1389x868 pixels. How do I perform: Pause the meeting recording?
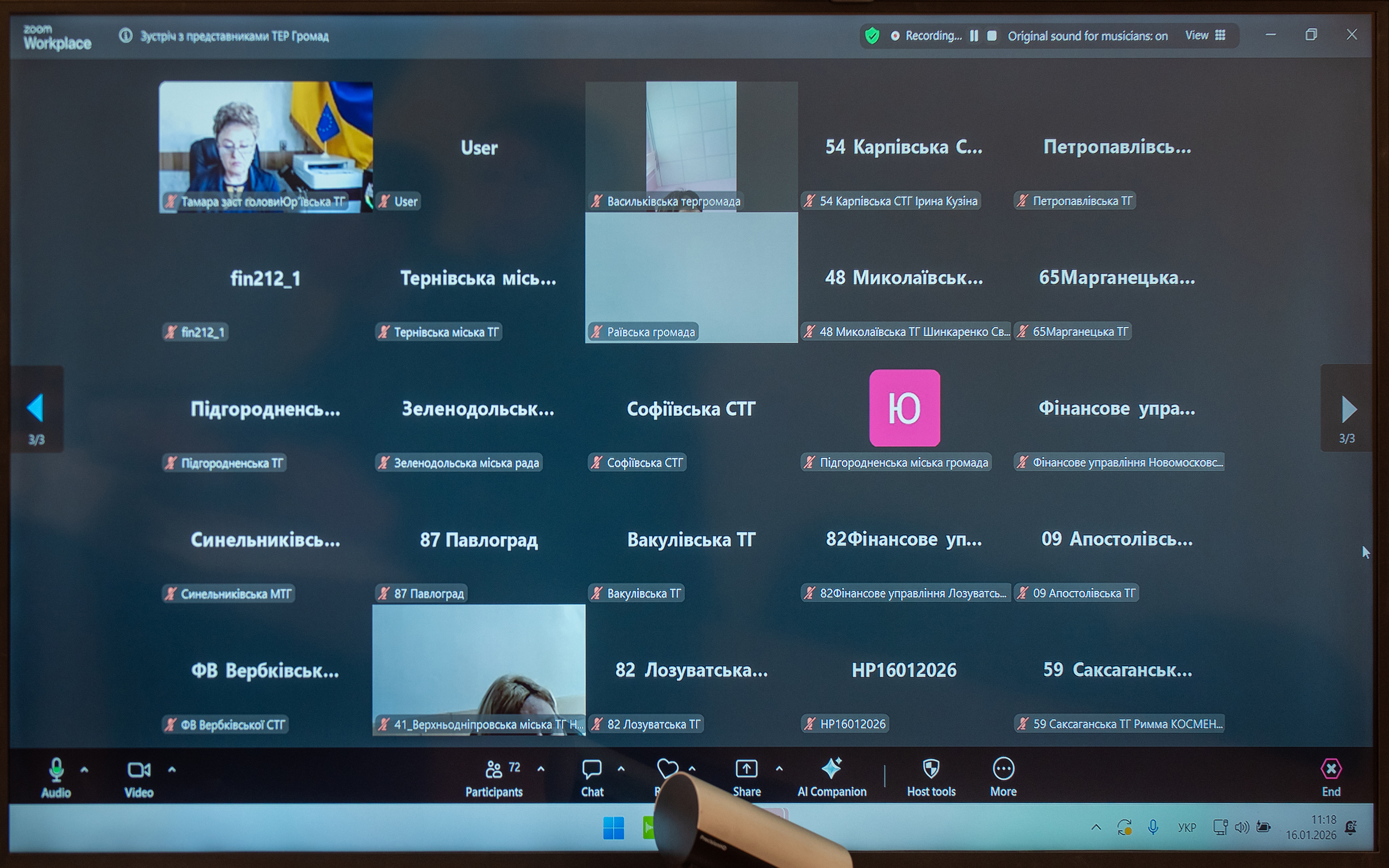pyautogui.click(x=974, y=35)
